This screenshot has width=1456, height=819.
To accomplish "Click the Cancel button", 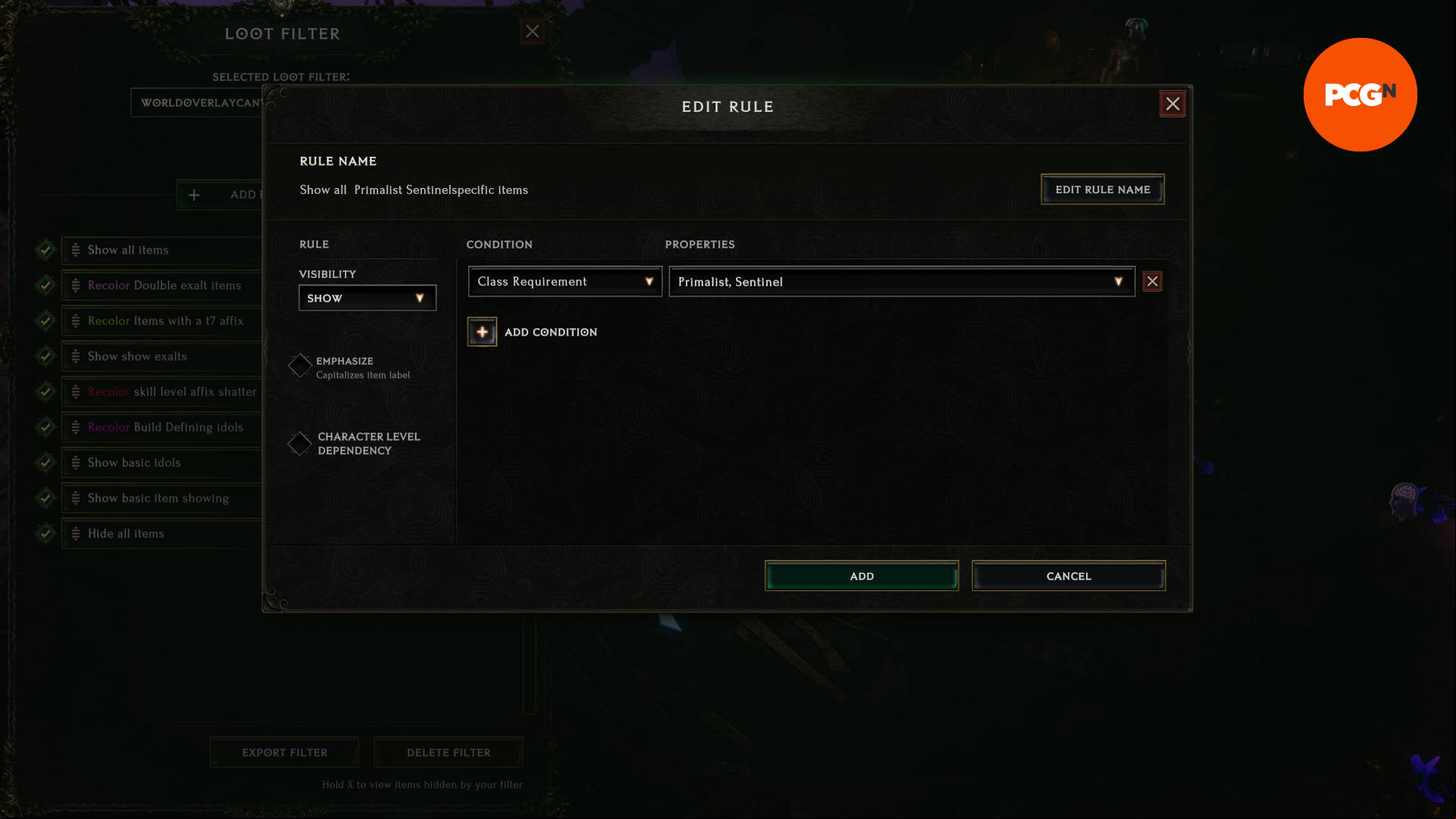I will pyautogui.click(x=1069, y=577).
